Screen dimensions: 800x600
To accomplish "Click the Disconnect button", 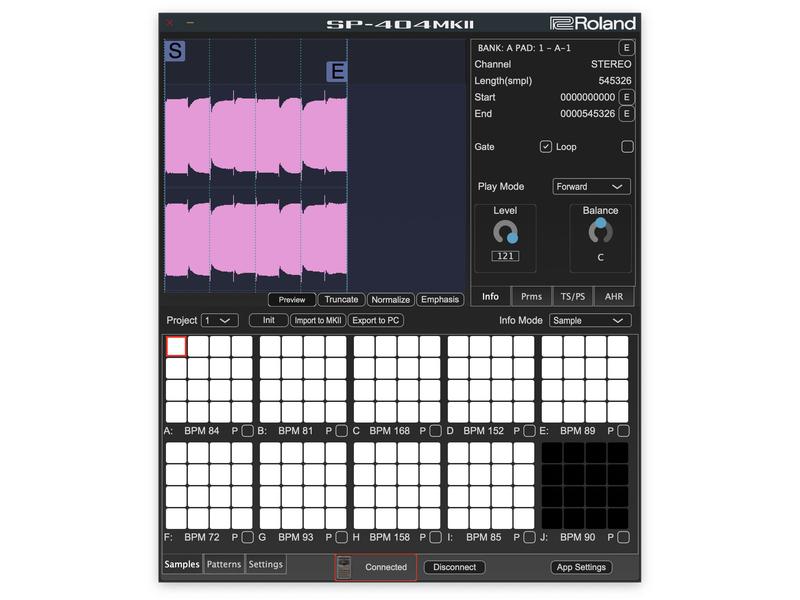I will tap(455, 567).
